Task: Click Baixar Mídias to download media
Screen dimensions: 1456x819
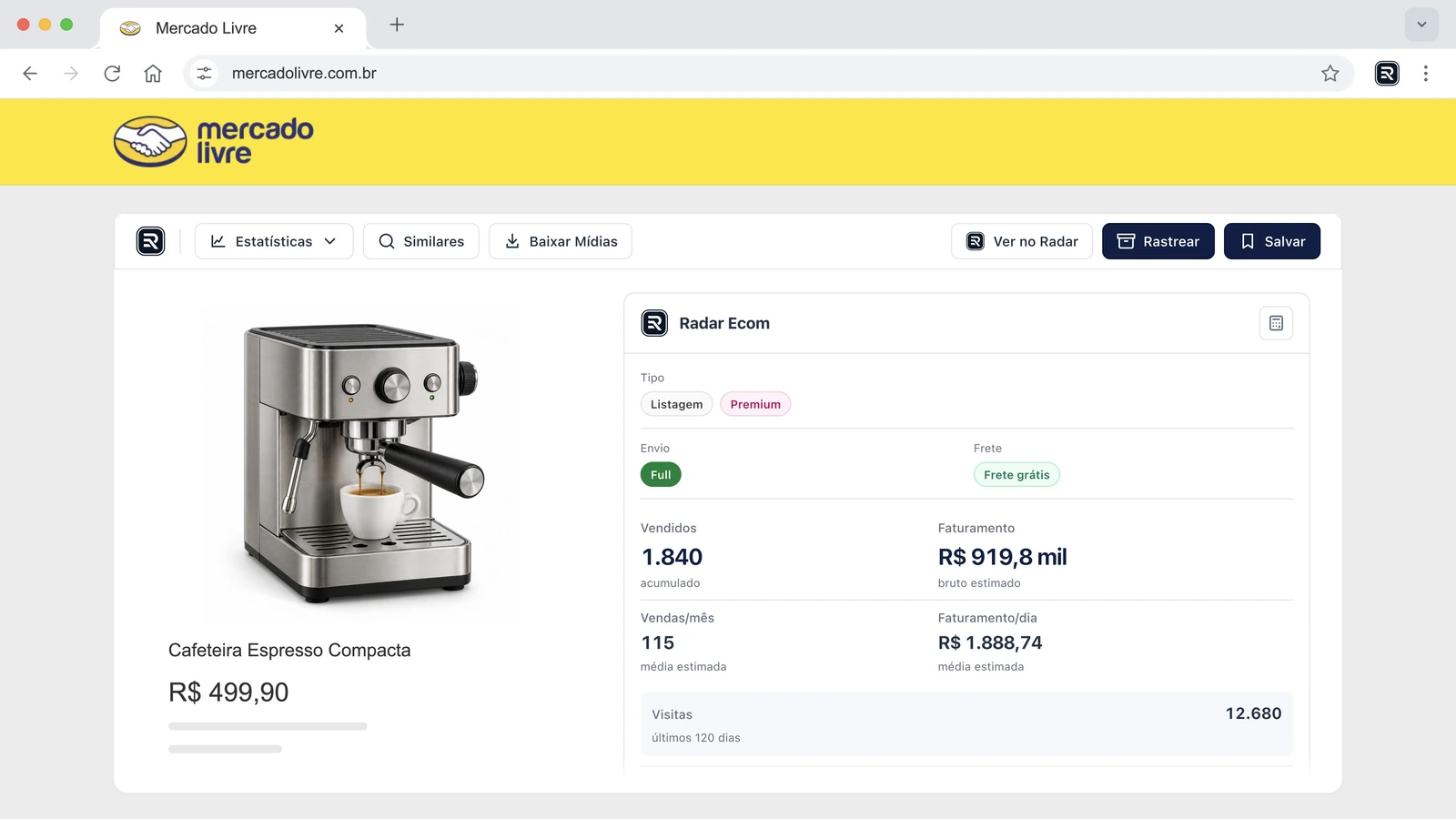Action: [x=561, y=241]
